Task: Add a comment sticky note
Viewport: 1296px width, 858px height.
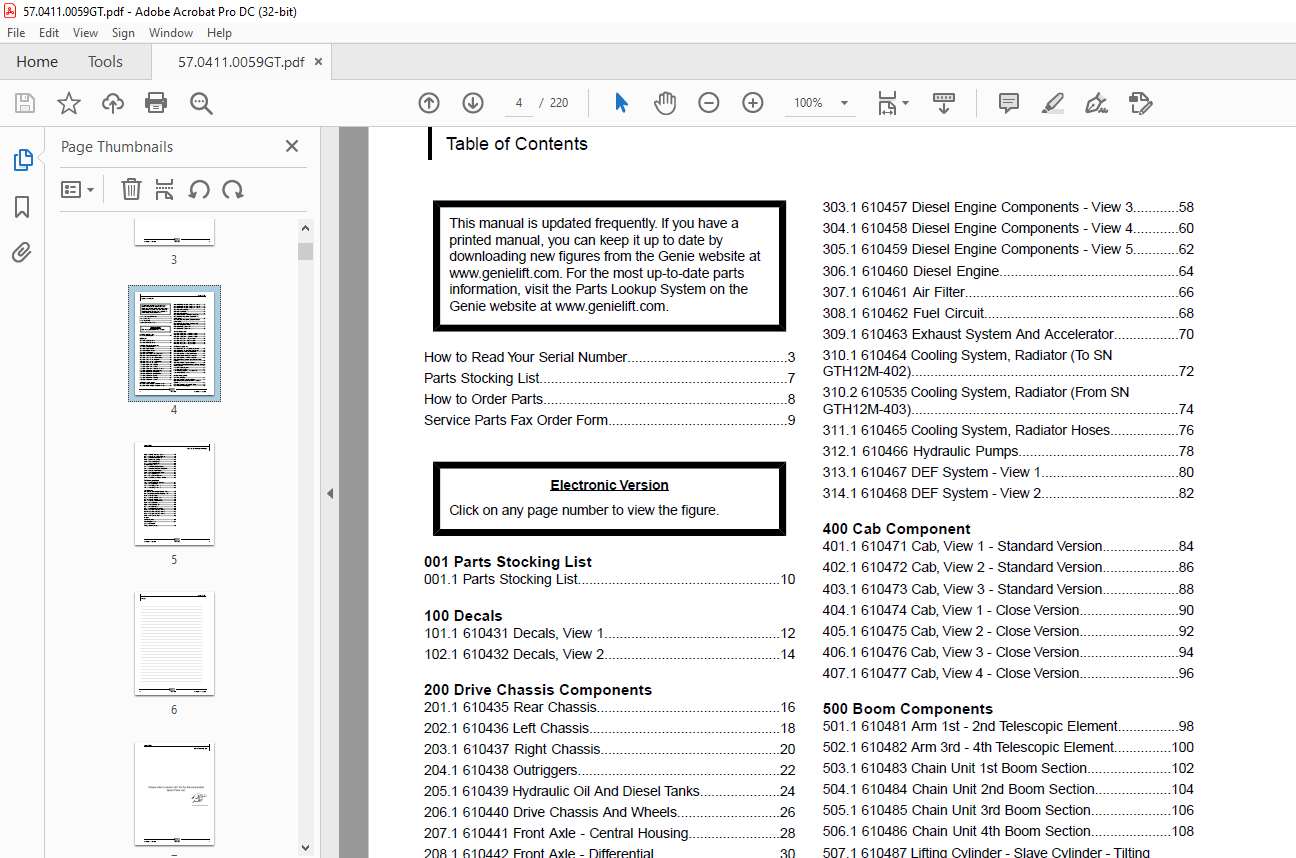Action: [x=1009, y=103]
